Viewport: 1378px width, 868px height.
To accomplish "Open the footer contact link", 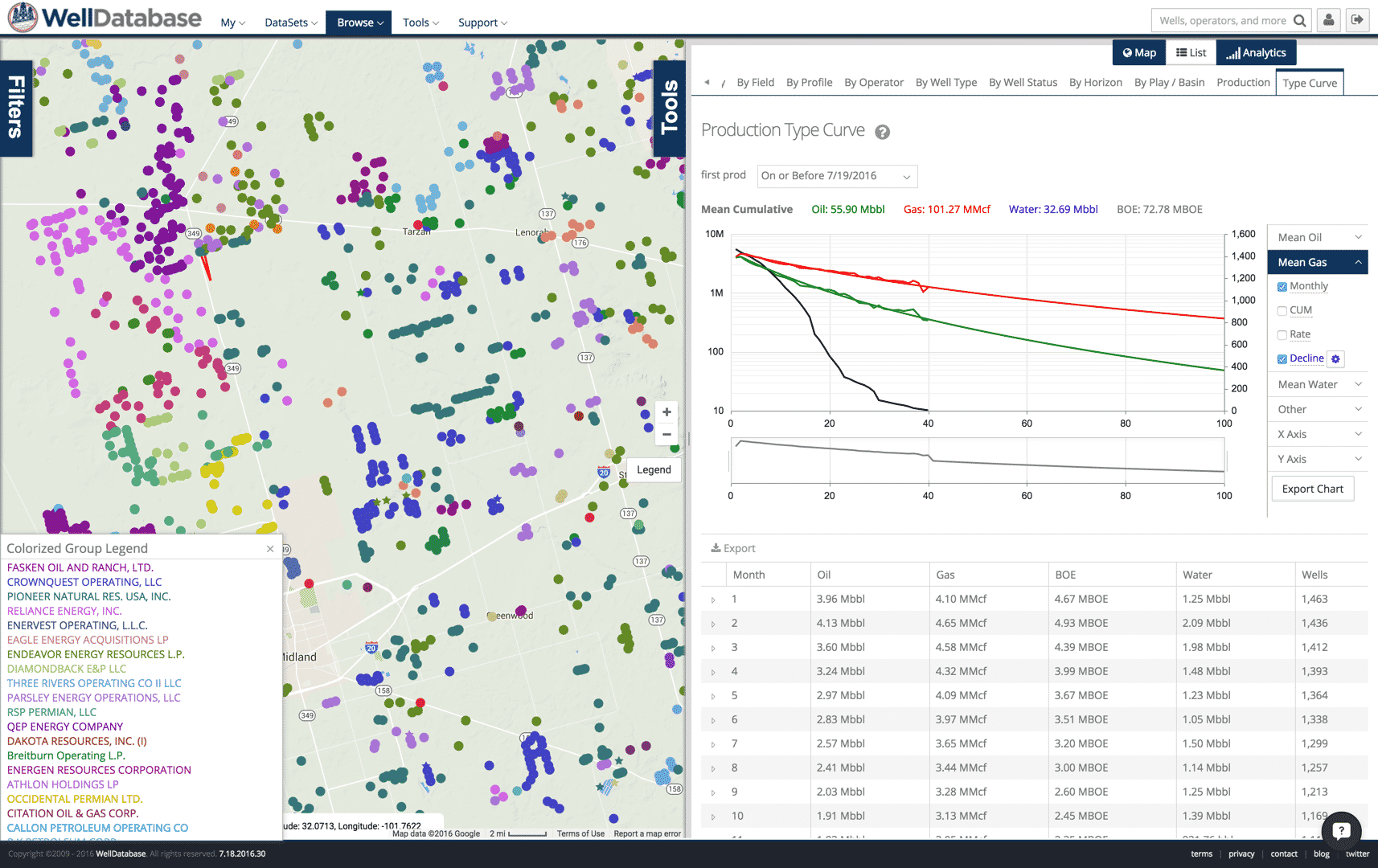I will tap(1284, 854).
